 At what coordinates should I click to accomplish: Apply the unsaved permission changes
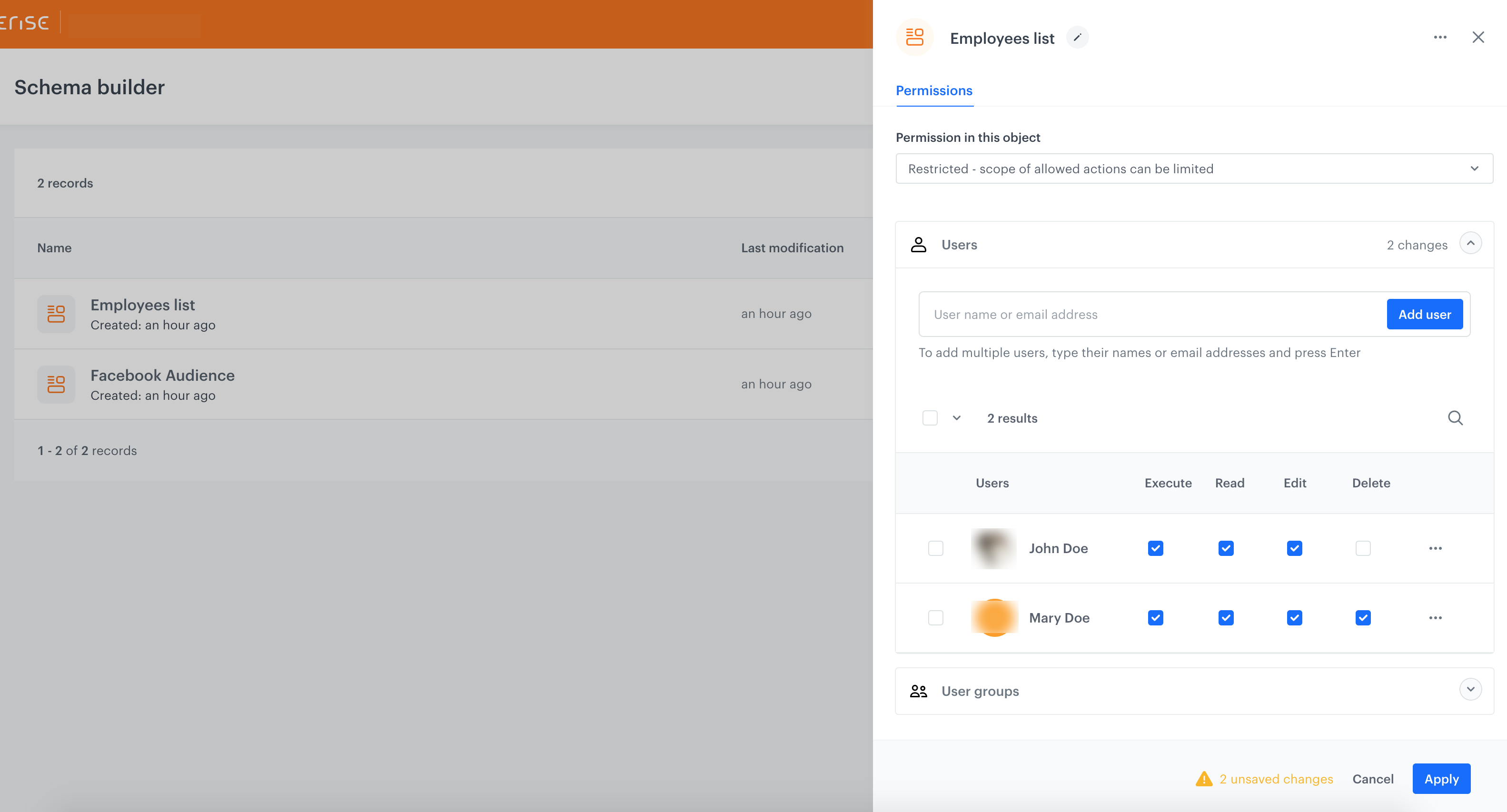click(x=1441, y=779)
